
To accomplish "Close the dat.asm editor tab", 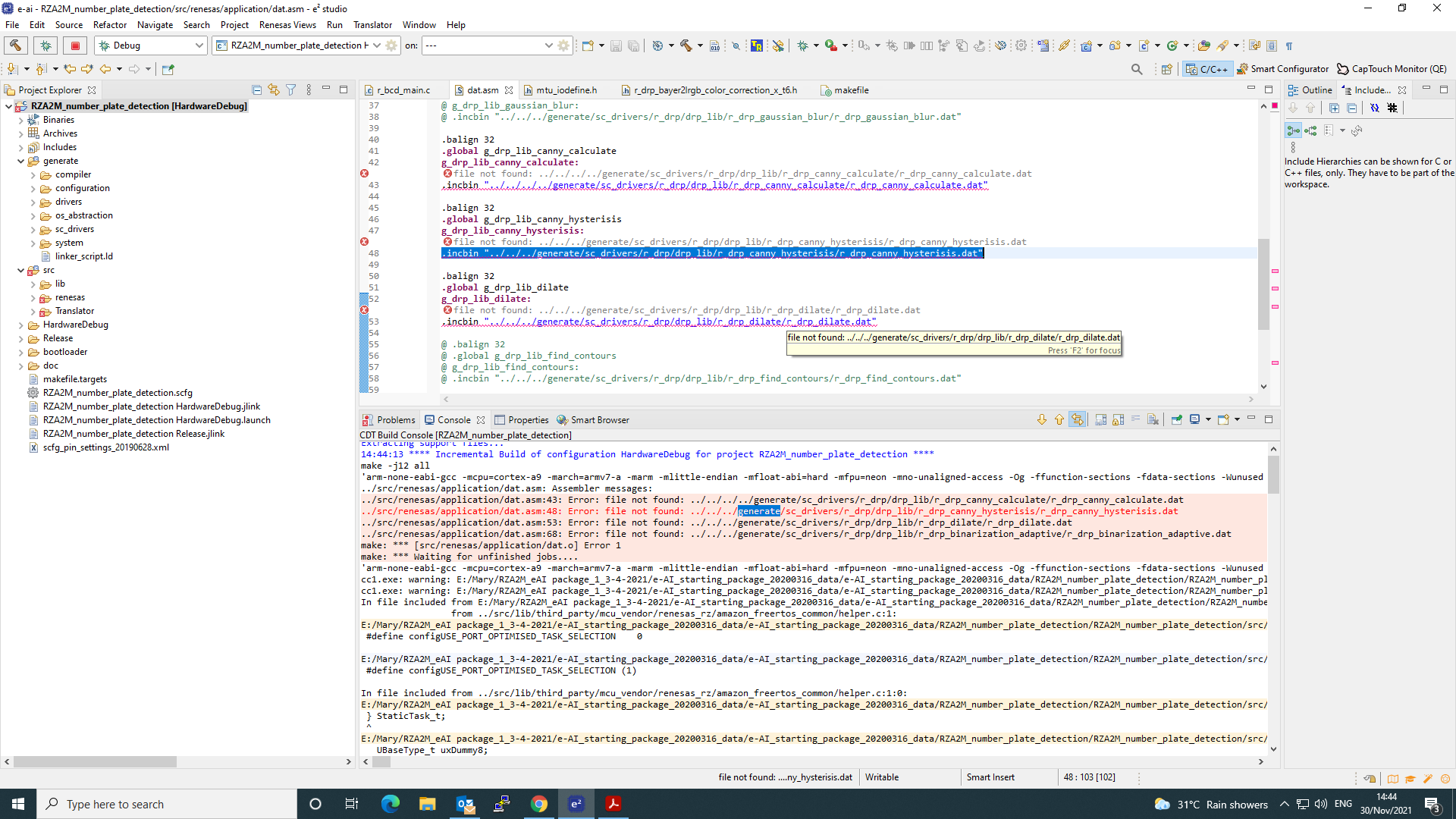I will tap(509, 90).
